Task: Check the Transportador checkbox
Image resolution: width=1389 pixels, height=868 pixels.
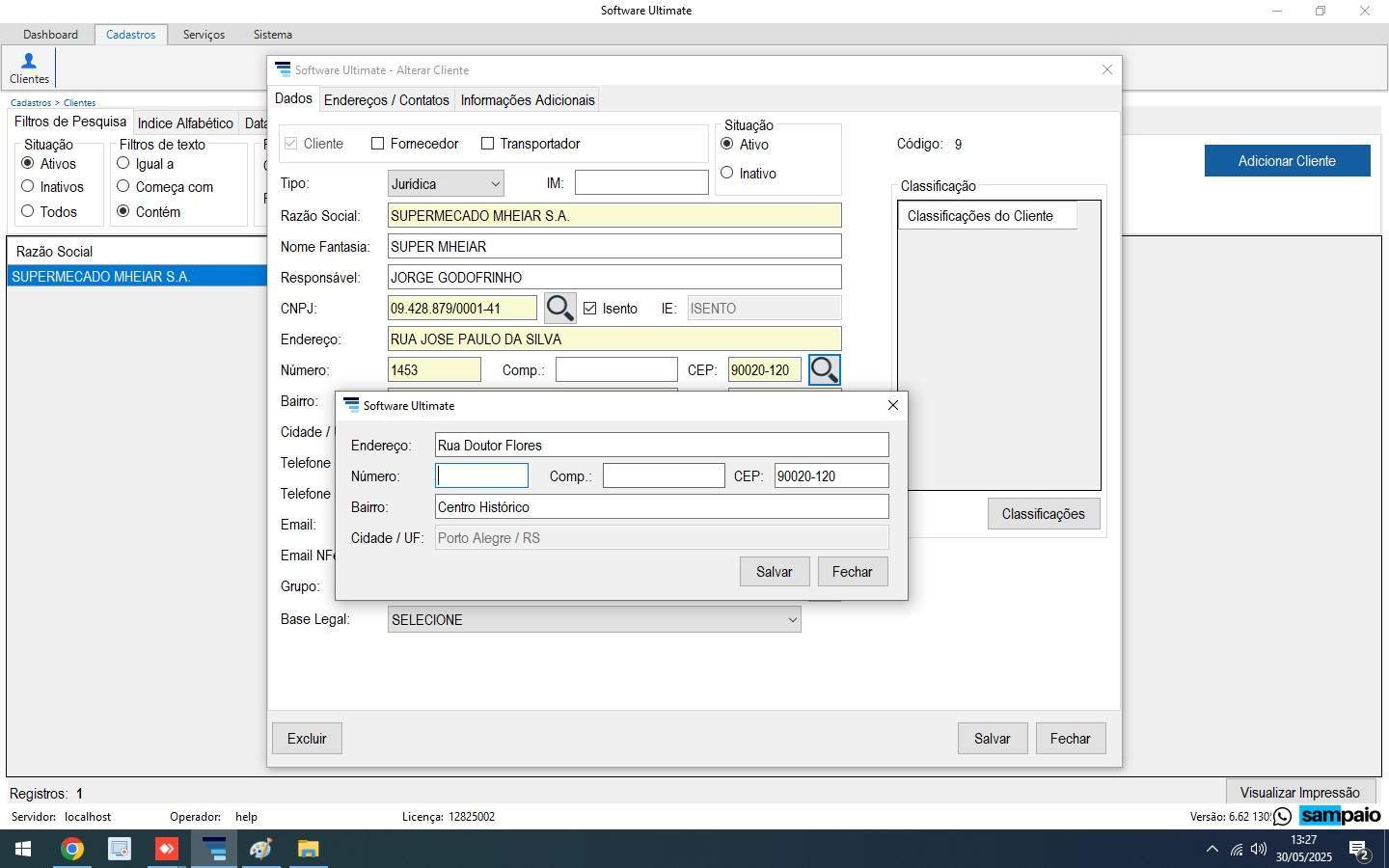Action: click(487, 144)
